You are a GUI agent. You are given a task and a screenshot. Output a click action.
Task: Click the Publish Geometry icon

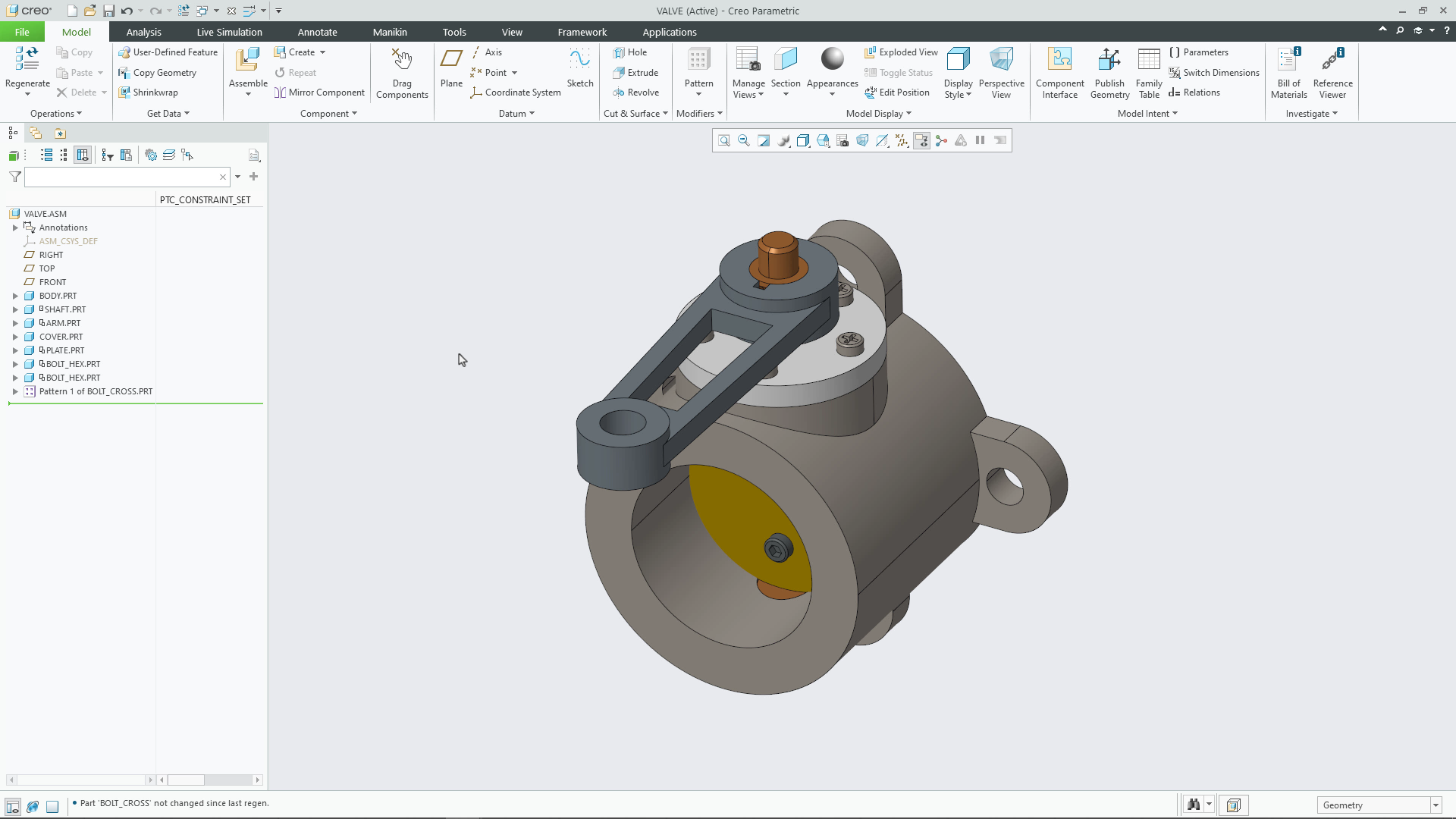tap(1109, 59)
